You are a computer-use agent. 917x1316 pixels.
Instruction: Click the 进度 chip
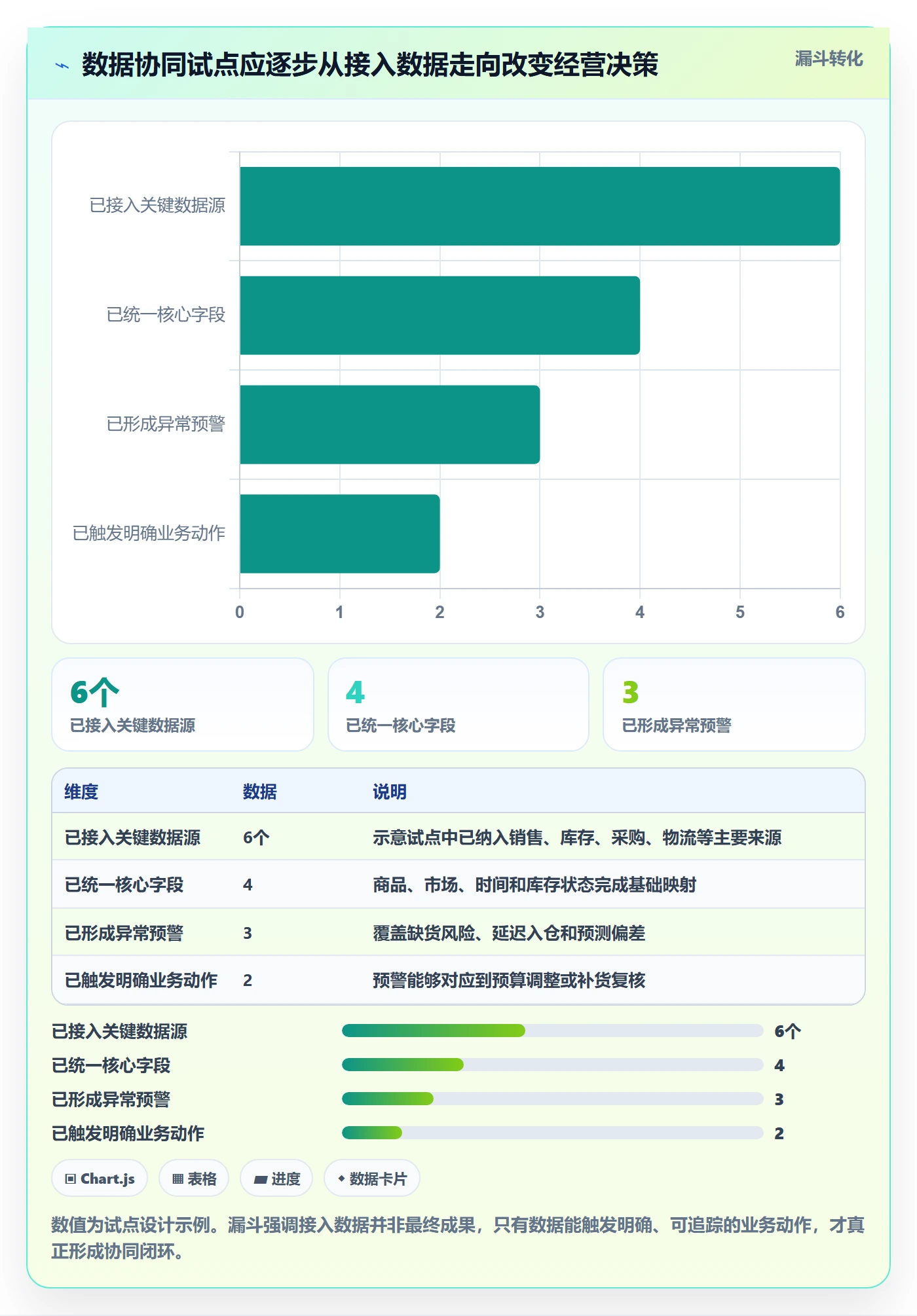click(276, 1179)
